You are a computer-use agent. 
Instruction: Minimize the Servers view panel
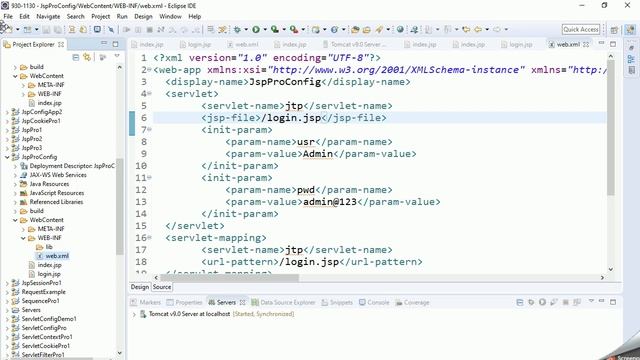pos(601,302)
